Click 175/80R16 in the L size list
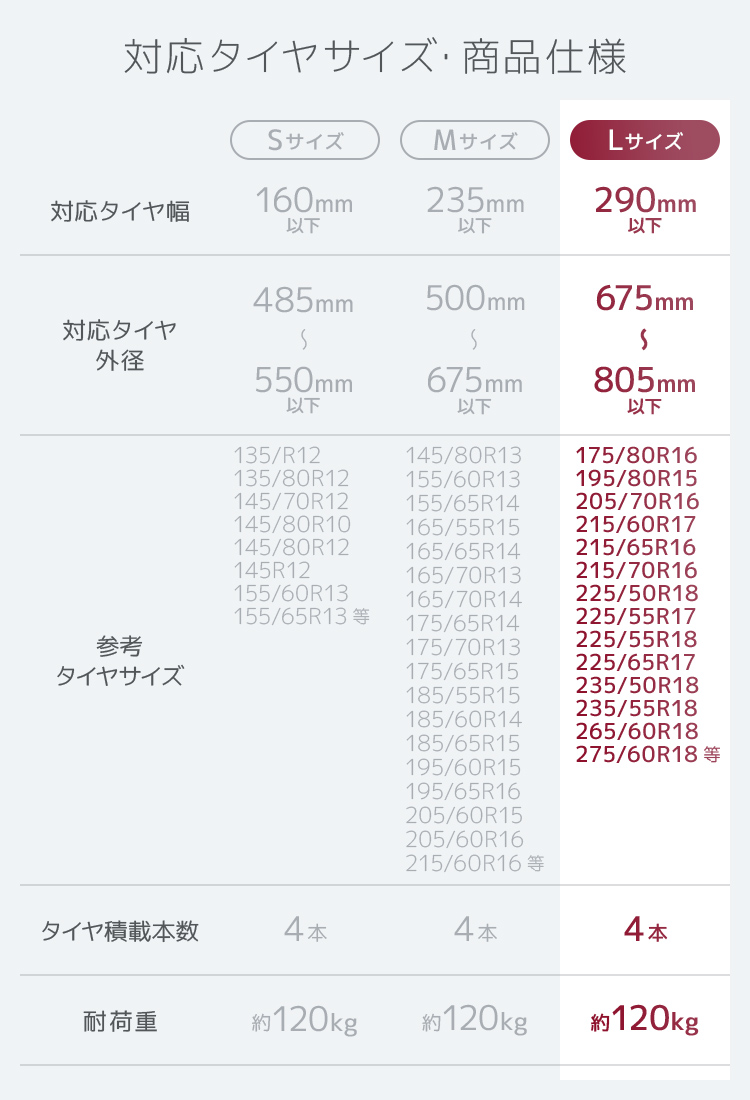This screenshot has width=750, height=1100. (636, 455)
